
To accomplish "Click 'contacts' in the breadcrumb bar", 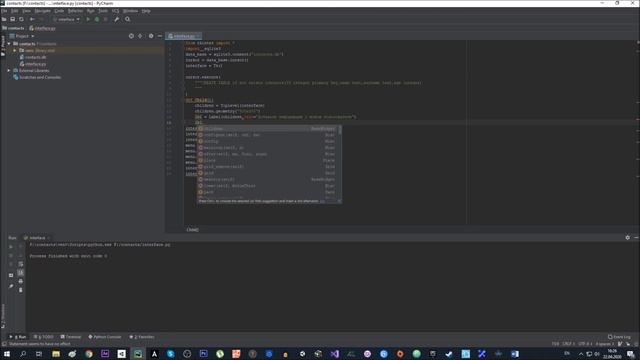I will (13, 28).
